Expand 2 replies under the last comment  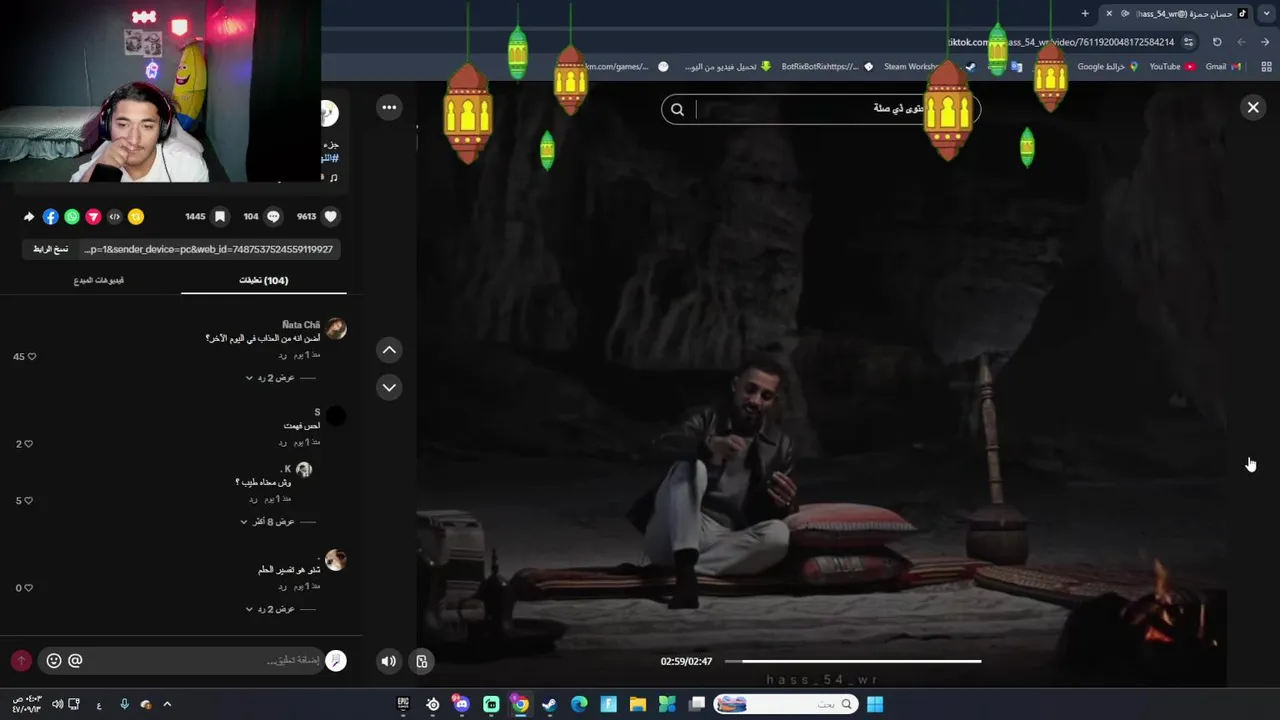(x=271, y=609)
